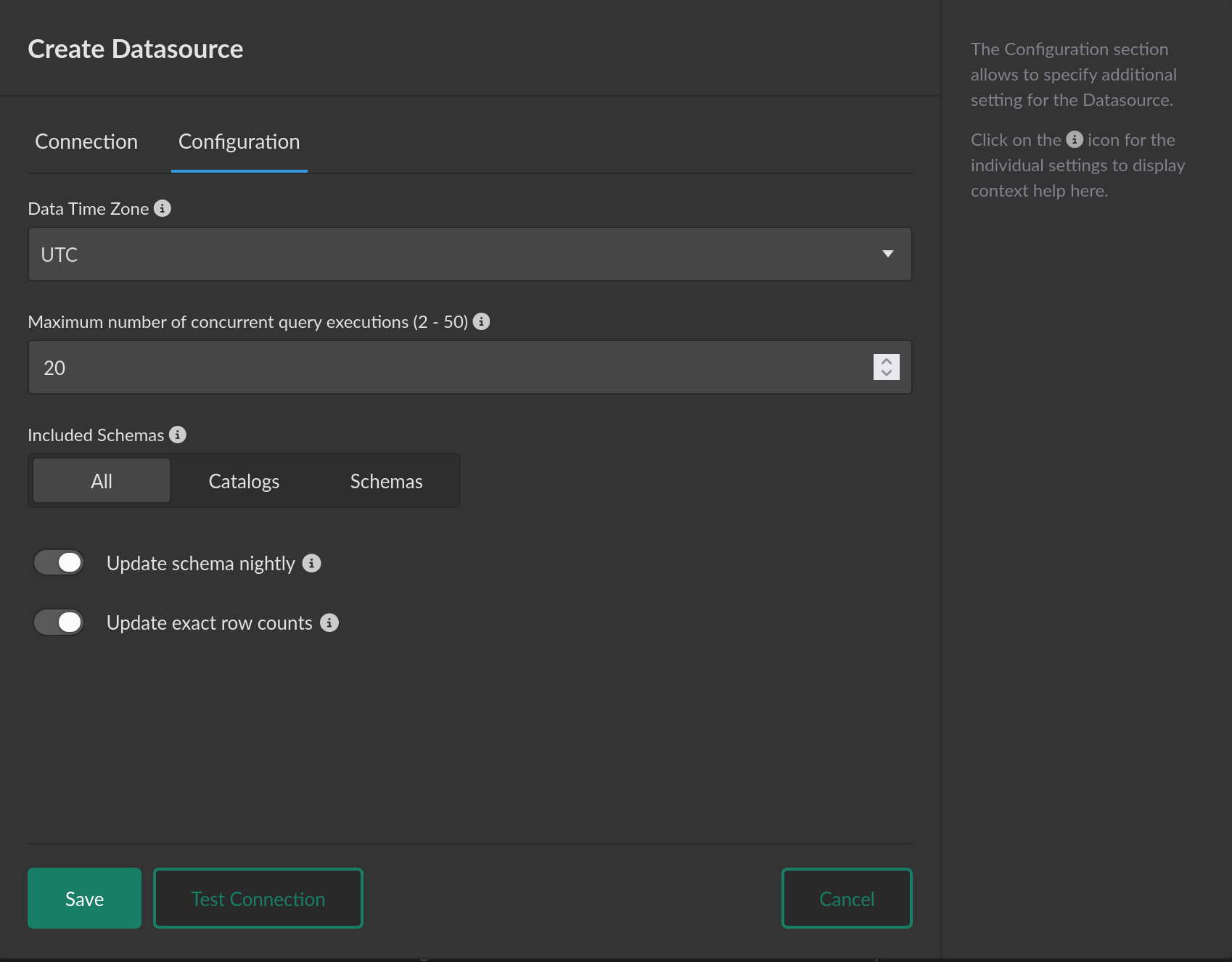Viewport: 1232px width, 962px height.
Task: Select All included schemas option
Action: click(102, 481)
